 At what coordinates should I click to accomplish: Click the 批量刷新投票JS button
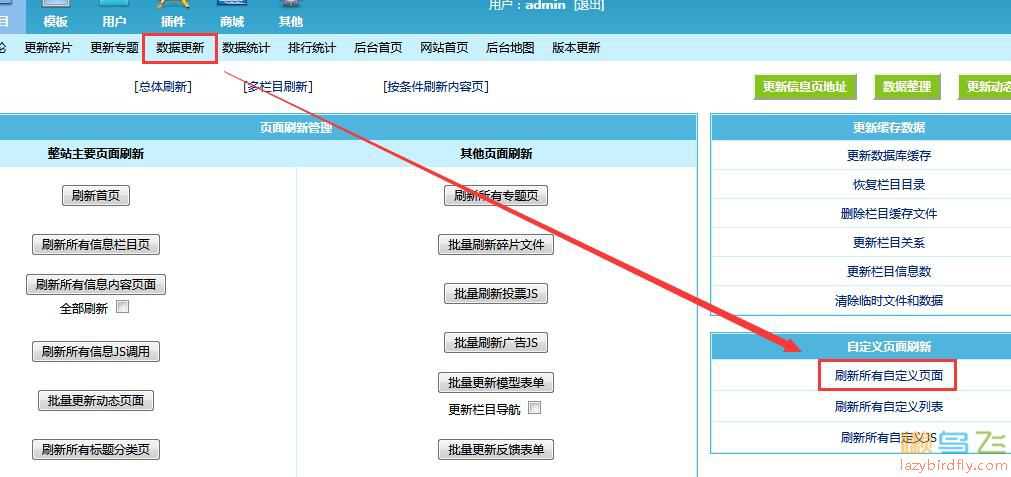pyautogui.click(x=496, y=293)
